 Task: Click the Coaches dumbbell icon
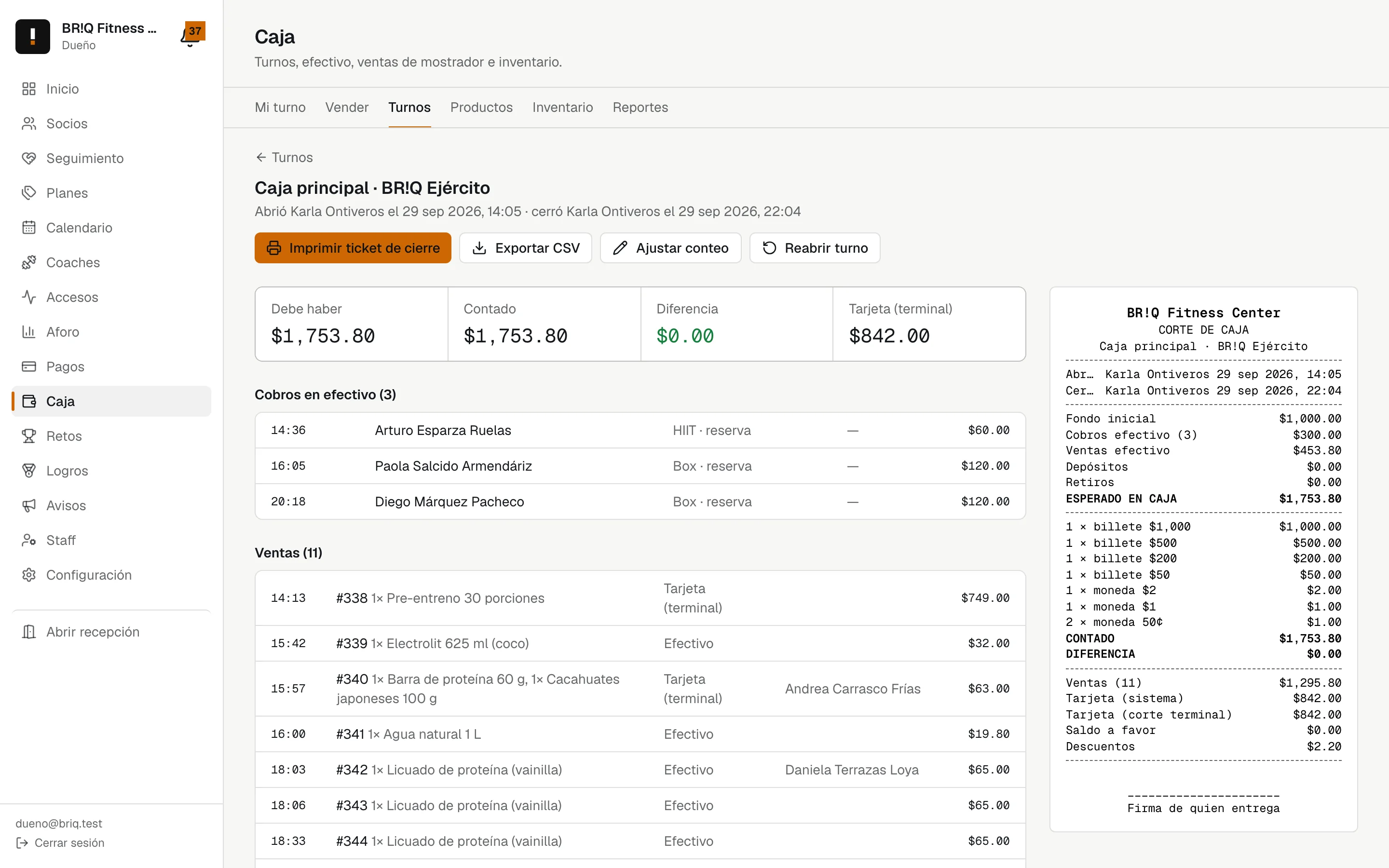coord(29,262)
